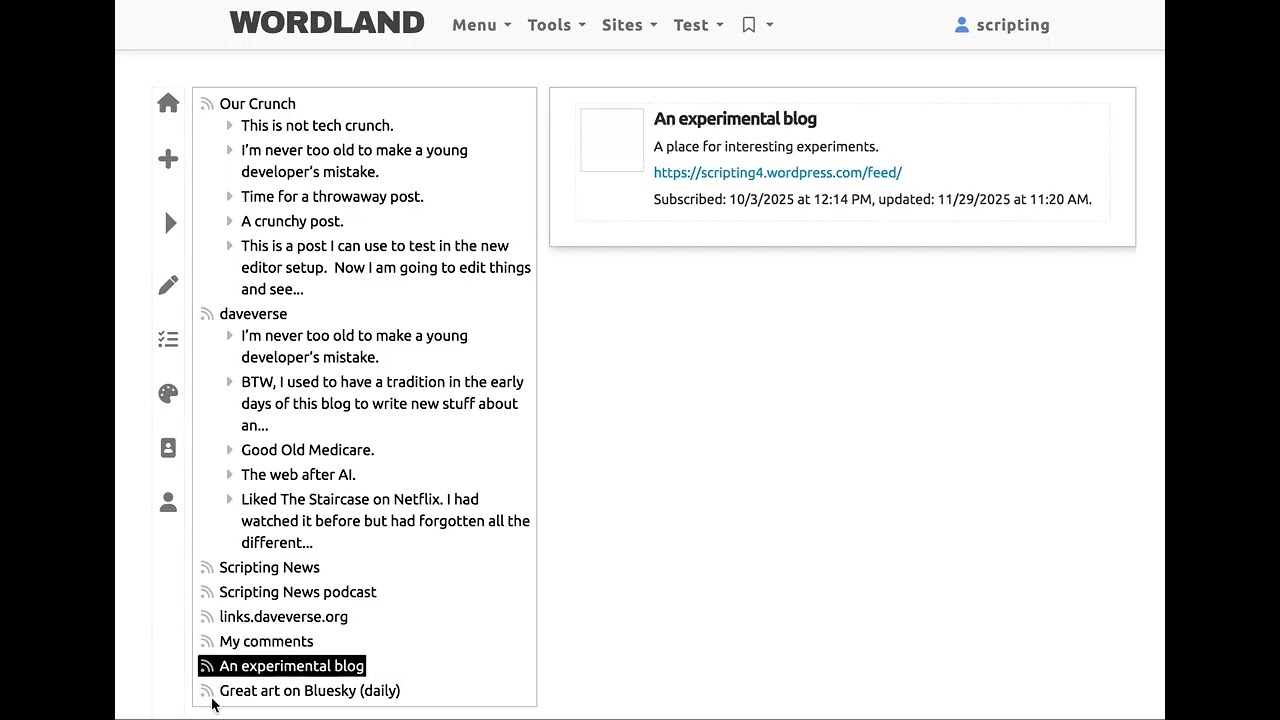Select links.daveverse.org feed
The width and height of the screenshot is (1280, 720).
point(283,617)
